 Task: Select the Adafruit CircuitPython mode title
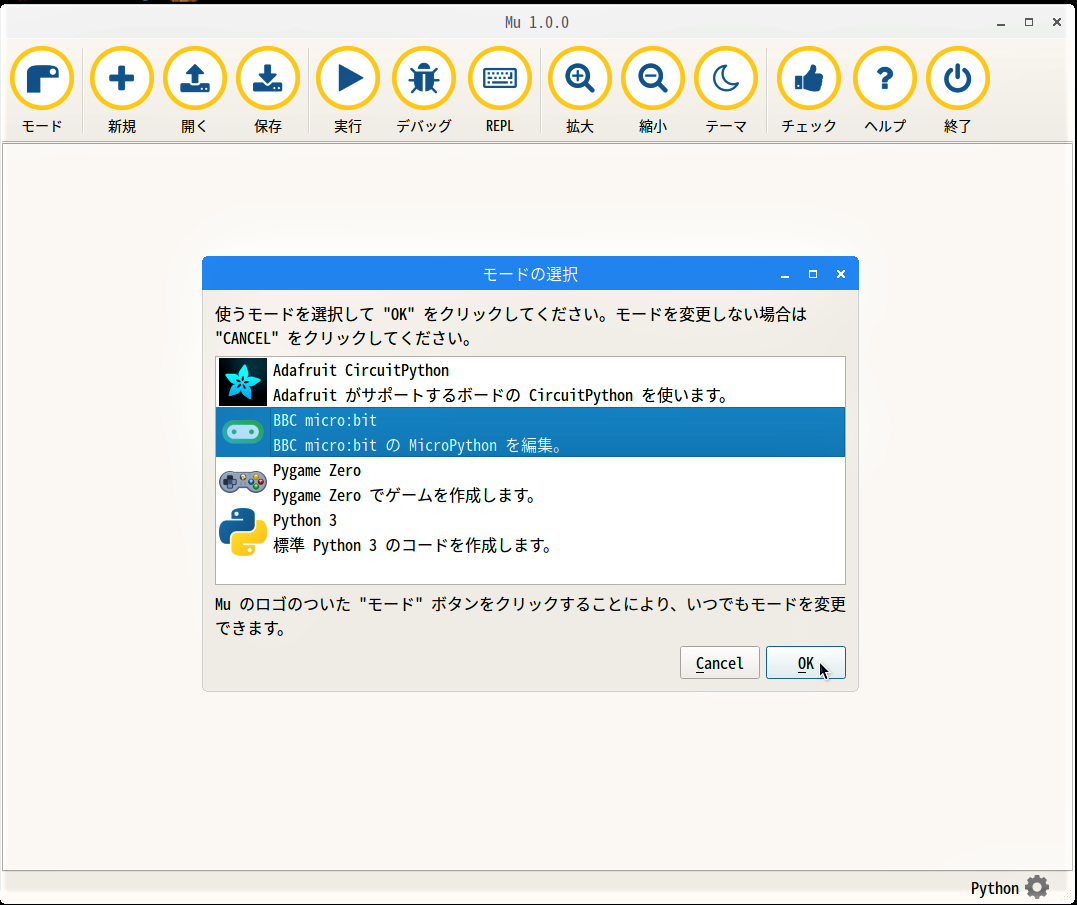[x=361, y=371]
